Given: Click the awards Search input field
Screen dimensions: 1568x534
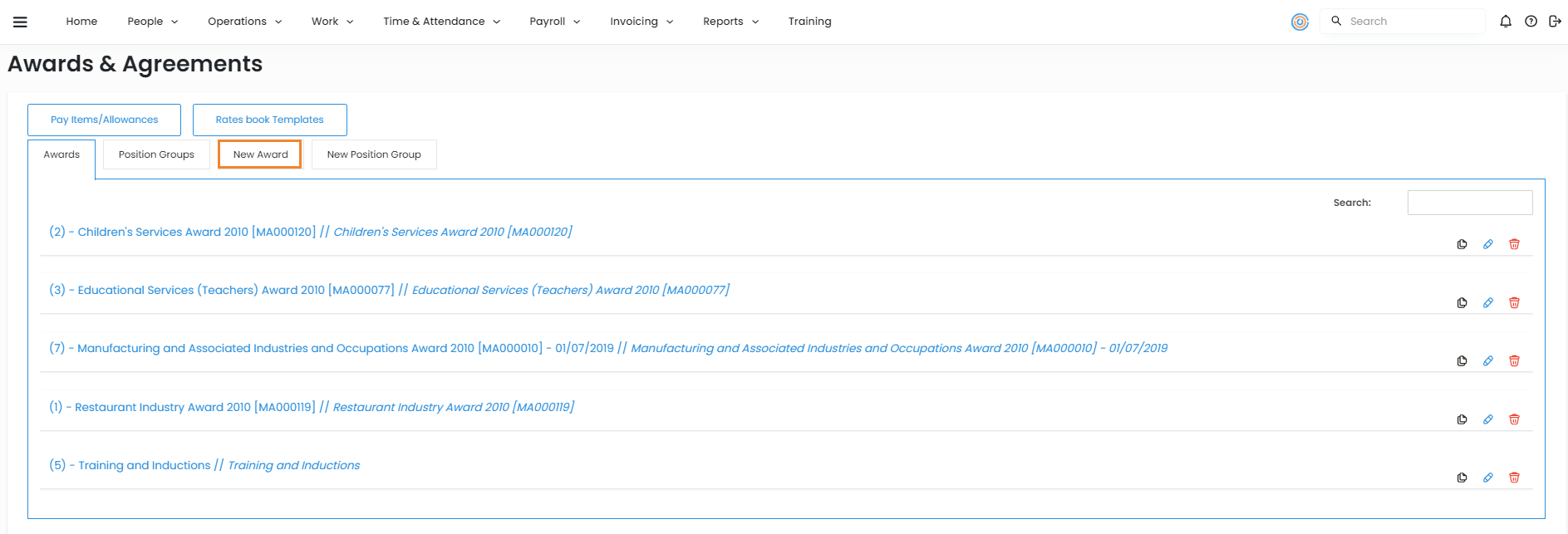Looking at the screenshot, I should click(x=1469, y=203).
